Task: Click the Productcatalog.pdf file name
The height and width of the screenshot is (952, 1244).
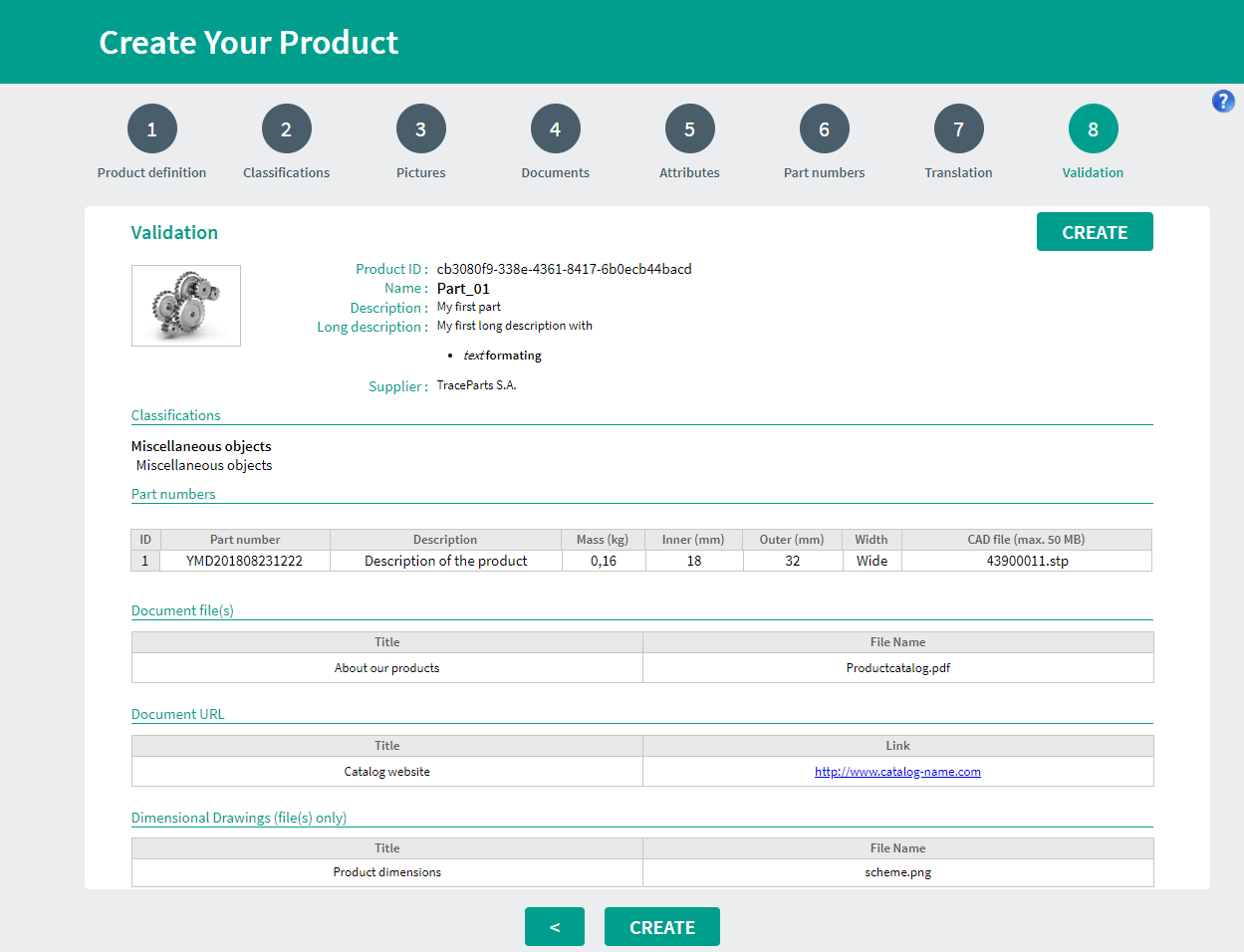Action: pos(897,668)
